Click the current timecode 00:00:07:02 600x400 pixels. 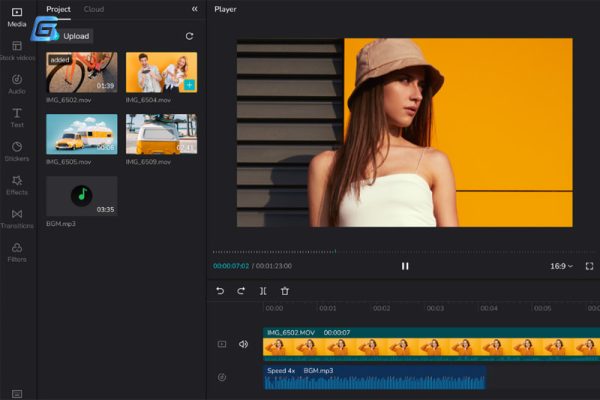click(231, 266)
